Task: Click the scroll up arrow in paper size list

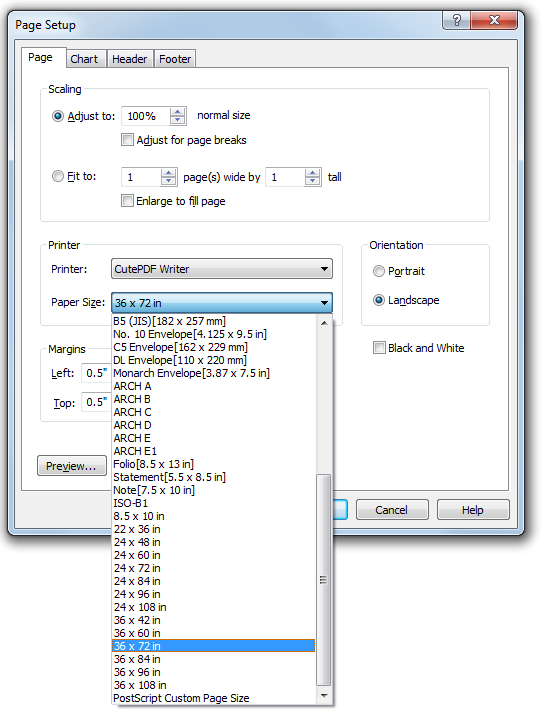Action: click(324, 323)
